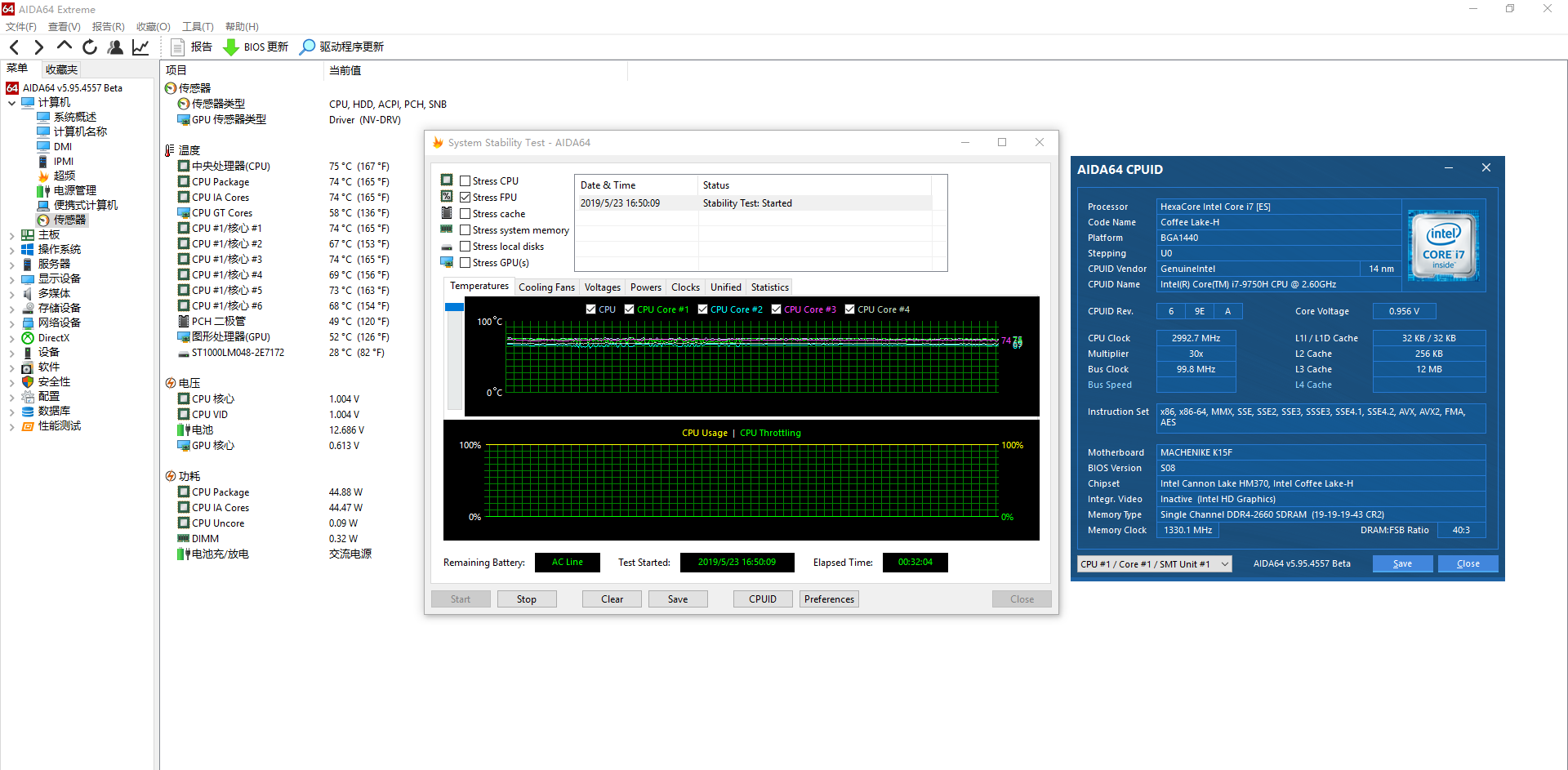Enable the Stress local disks checkbox
The width and height of the screenshot is (1568, 770).
pos(465,247)
